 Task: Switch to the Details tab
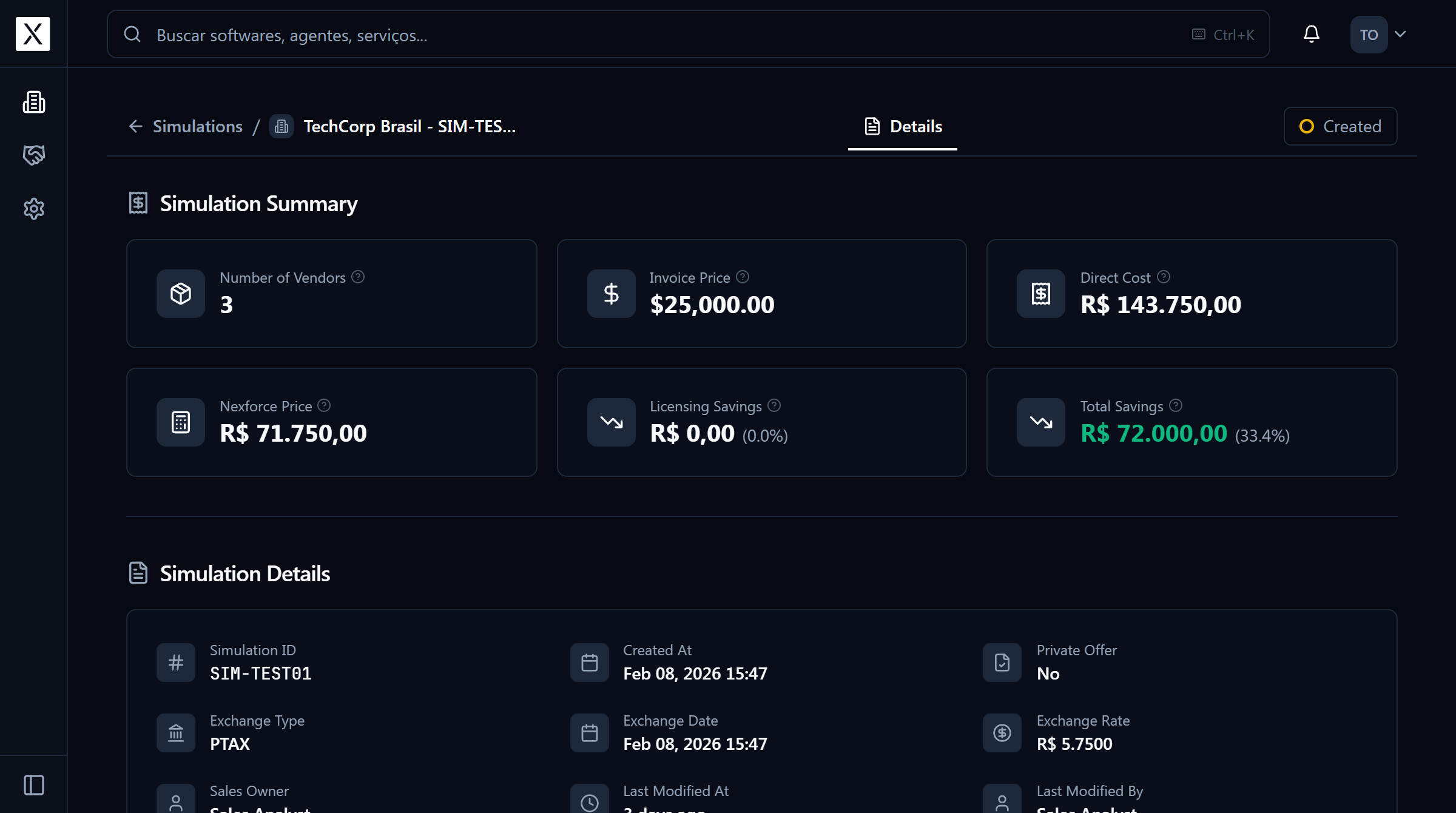coord(903,126)
